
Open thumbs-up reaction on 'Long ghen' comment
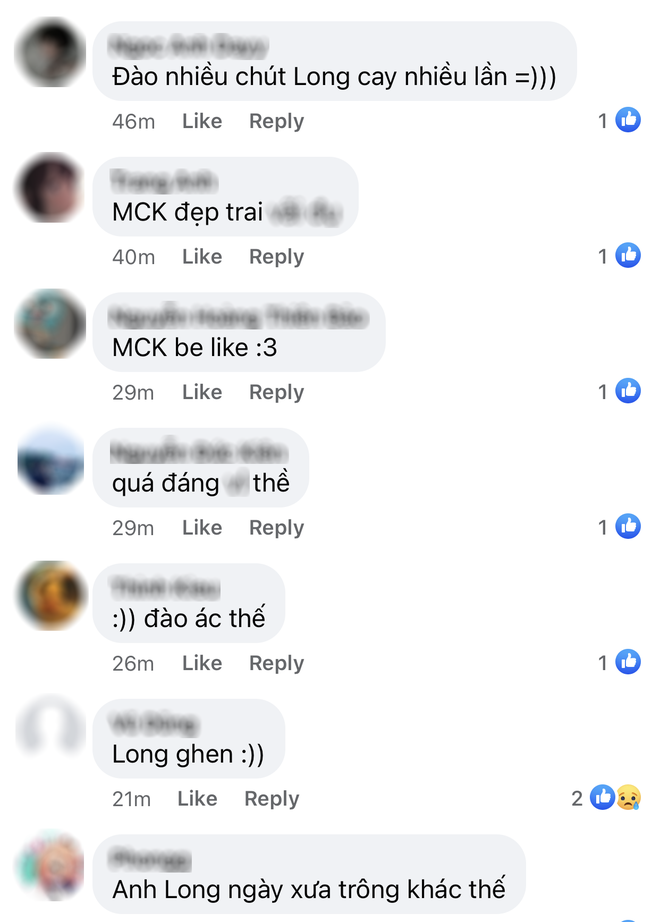[602, 797]
